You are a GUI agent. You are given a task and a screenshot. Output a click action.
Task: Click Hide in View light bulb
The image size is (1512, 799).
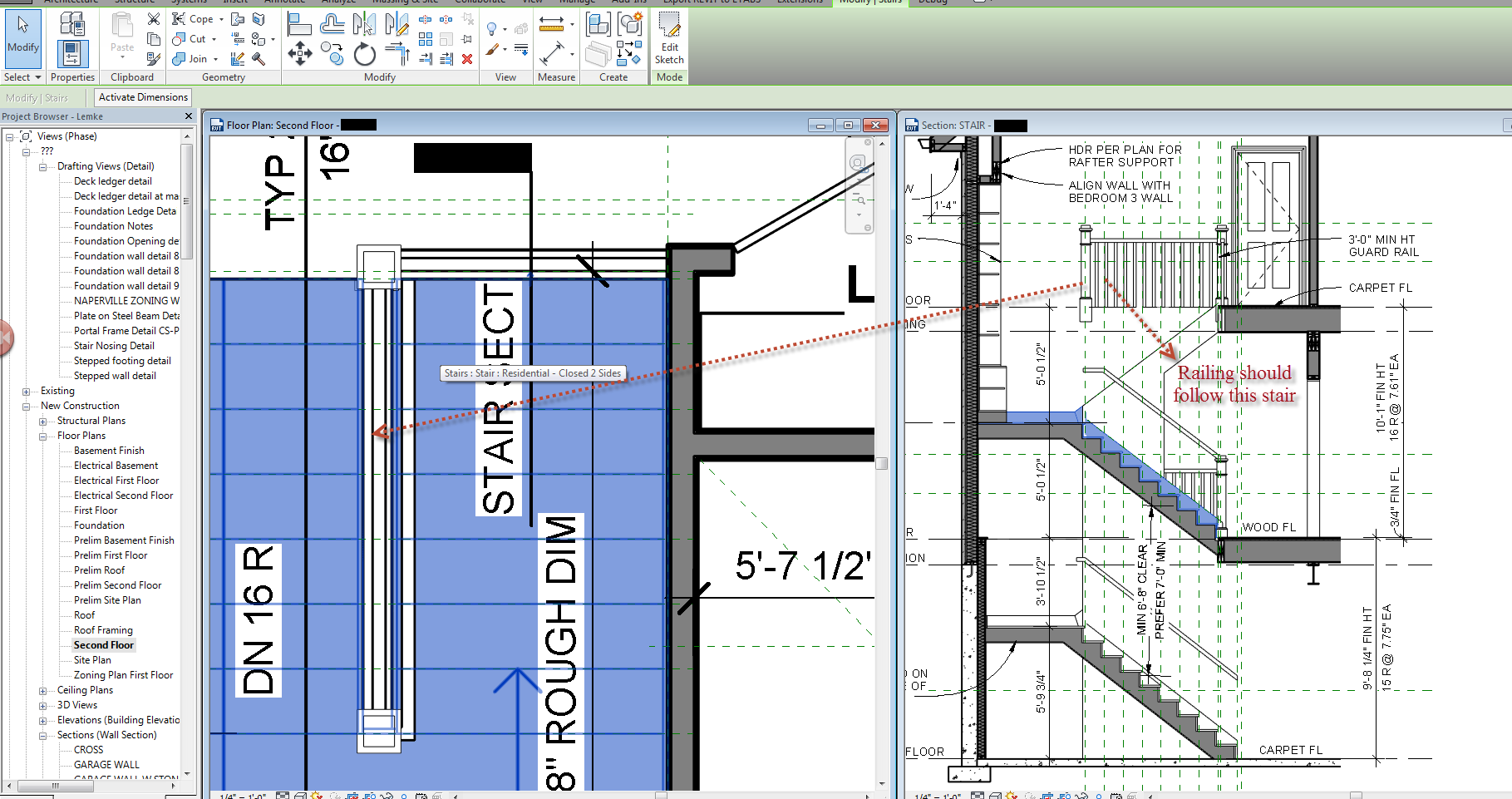(491, 29)
